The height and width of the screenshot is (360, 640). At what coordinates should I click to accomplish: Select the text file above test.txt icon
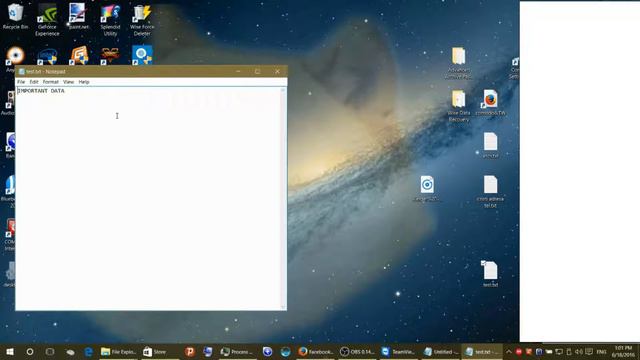point(490,191)
